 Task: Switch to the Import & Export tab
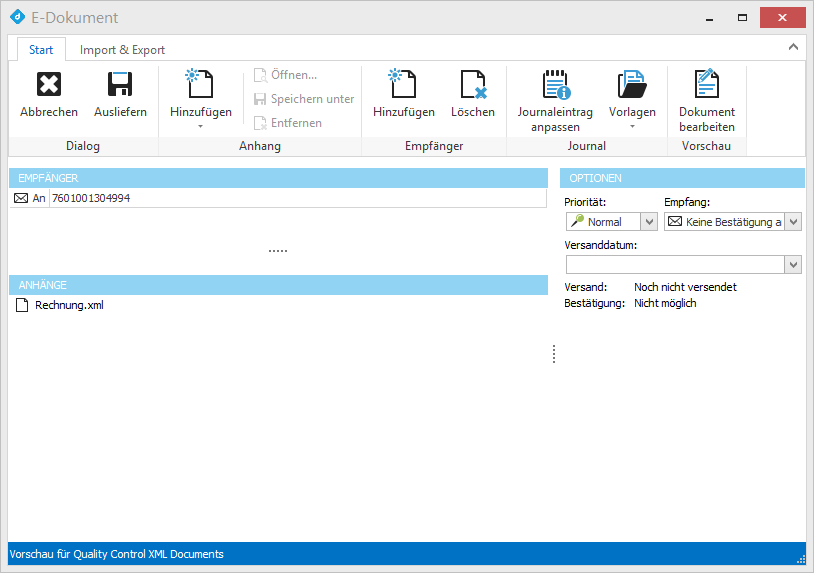click(x=122, y=50)
